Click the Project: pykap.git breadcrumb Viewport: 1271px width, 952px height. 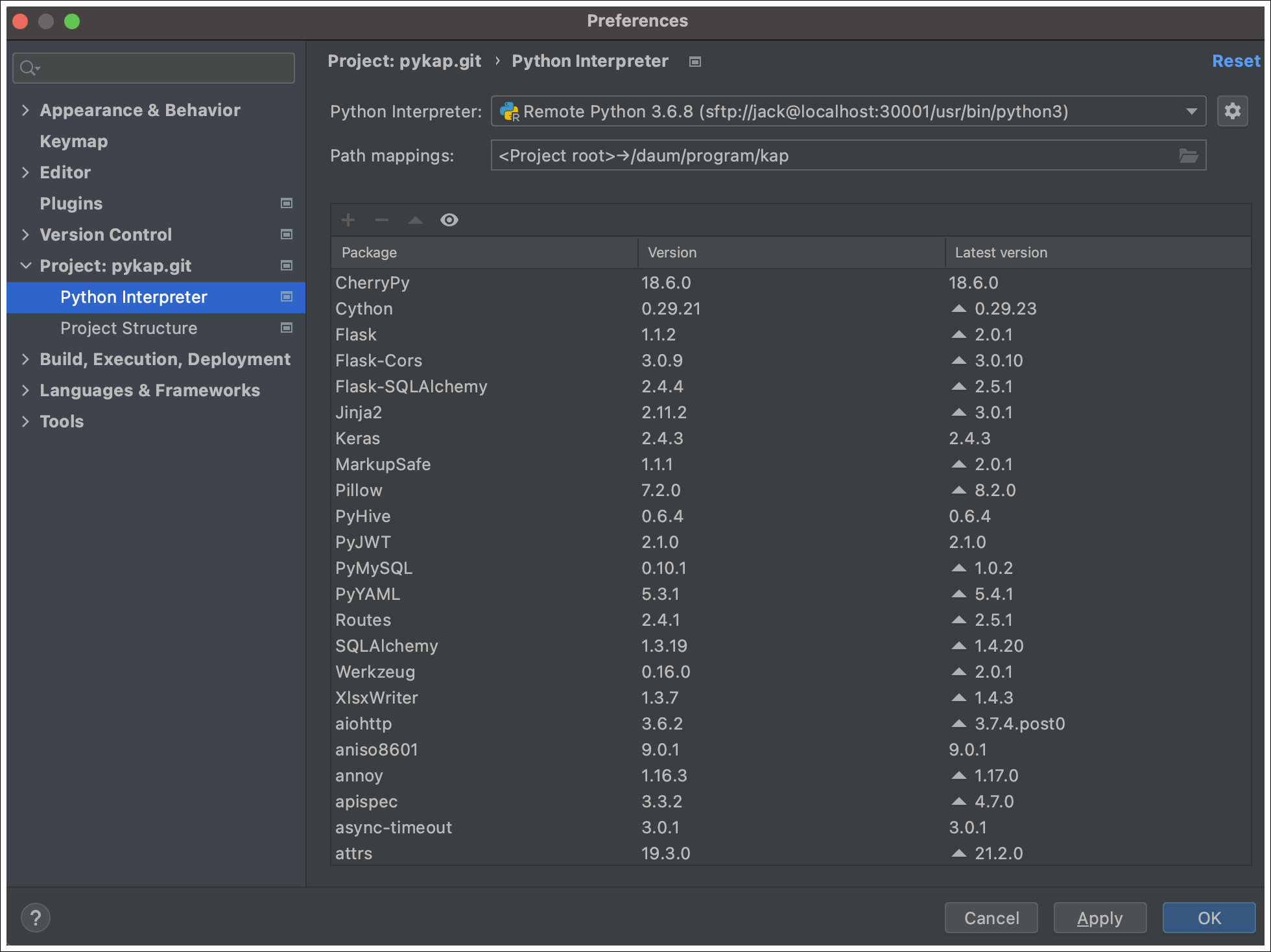405,61
